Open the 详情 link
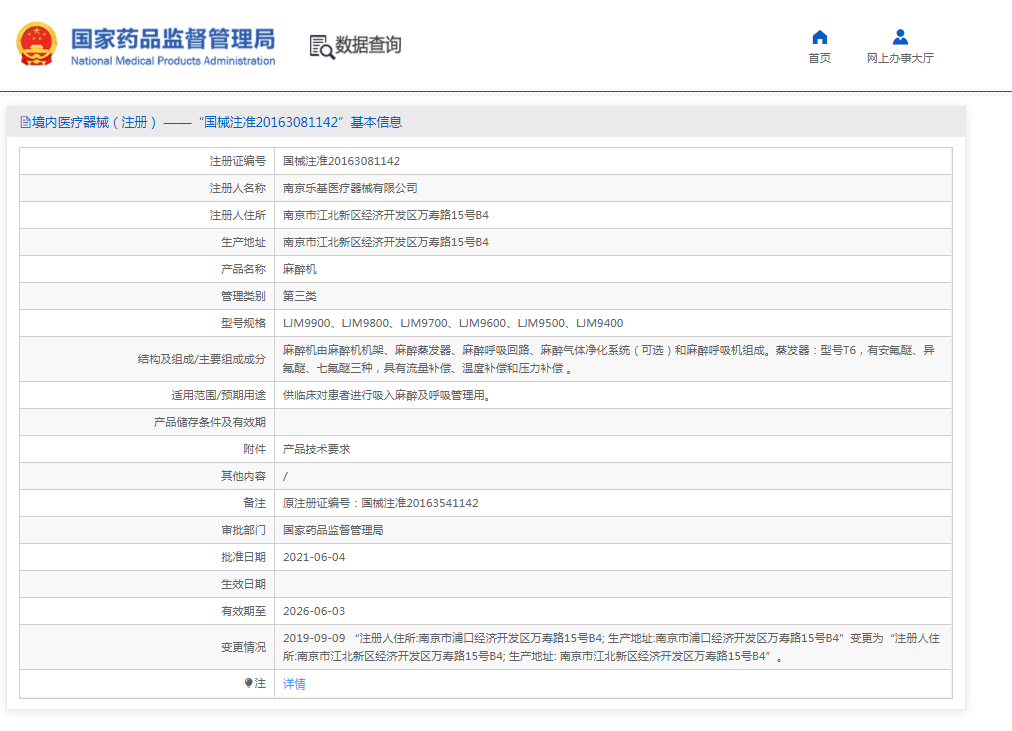Image resolution: width=1012 pixels, height=731 pixels. pyautogui.click(x=294, y=684)
